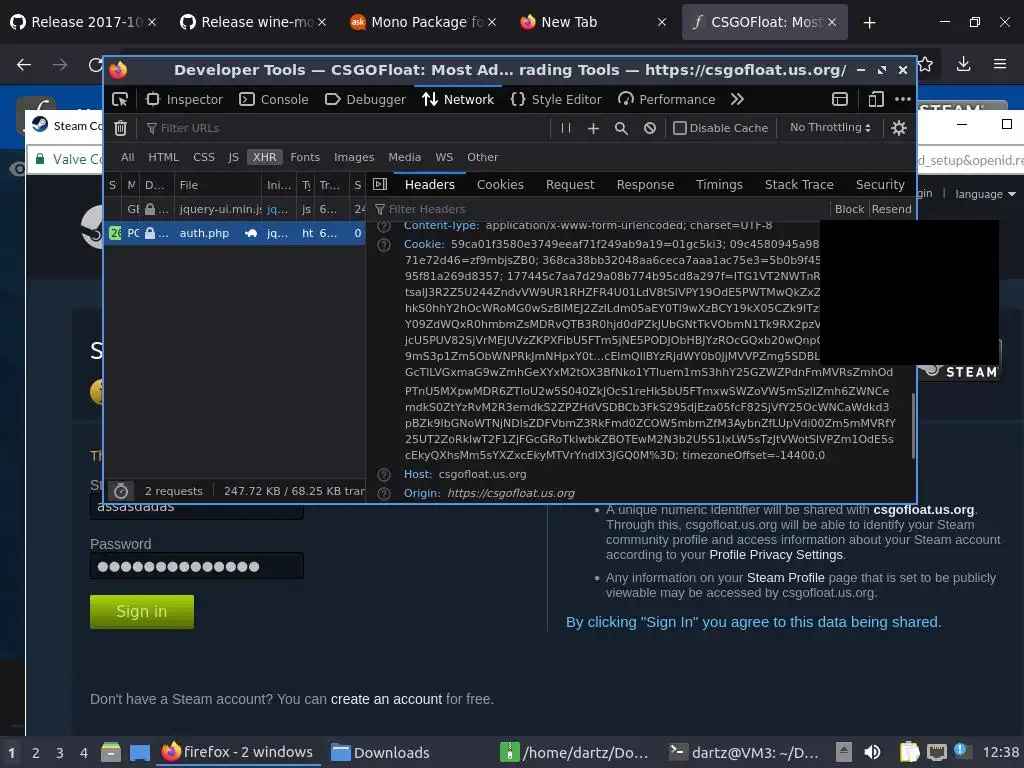Image resolution: width=1024 pixels, height=768 pixels.
Task: Select iframe picker icon in DevTools toolbar
Action: (x=840, y=99)
